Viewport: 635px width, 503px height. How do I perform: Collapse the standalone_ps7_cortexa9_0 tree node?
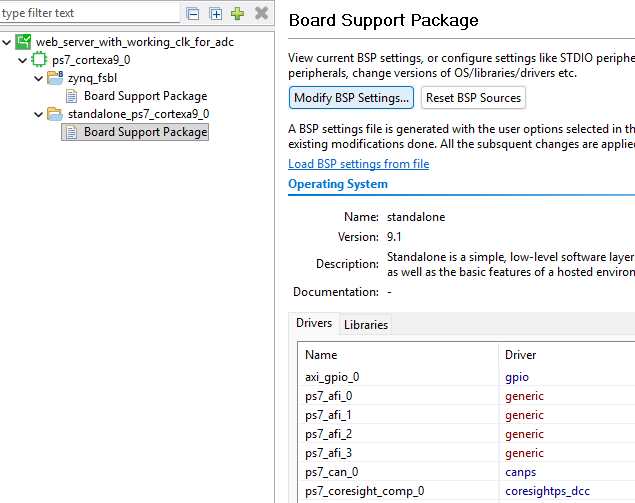[39, 114]
